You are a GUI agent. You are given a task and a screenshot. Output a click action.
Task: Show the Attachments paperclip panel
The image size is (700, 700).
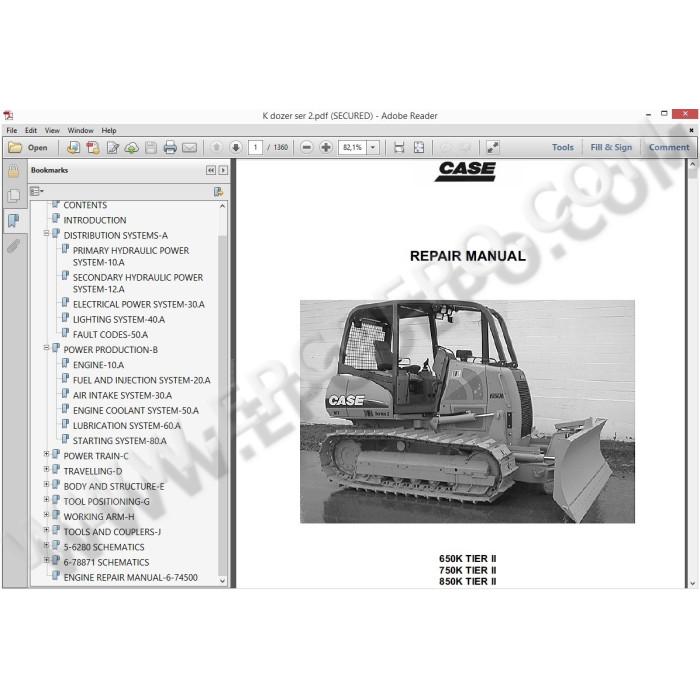[x=13, y=246]
